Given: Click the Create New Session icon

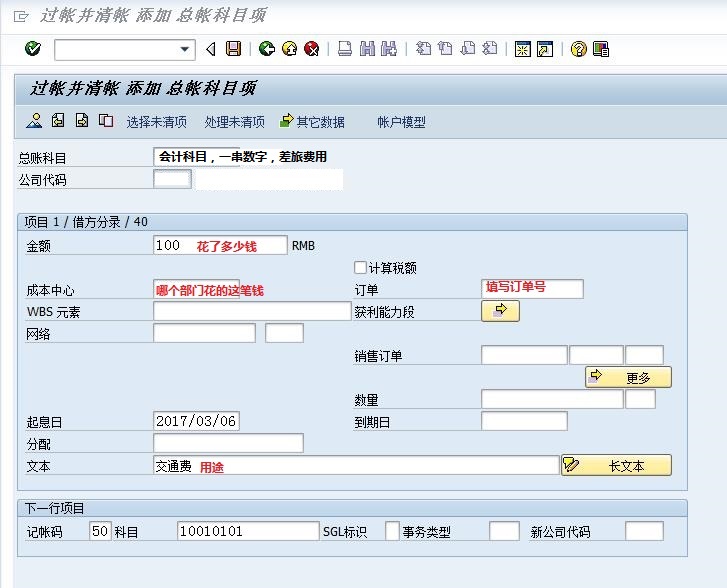Looking at the screenshot, I should tap(523, 49).
